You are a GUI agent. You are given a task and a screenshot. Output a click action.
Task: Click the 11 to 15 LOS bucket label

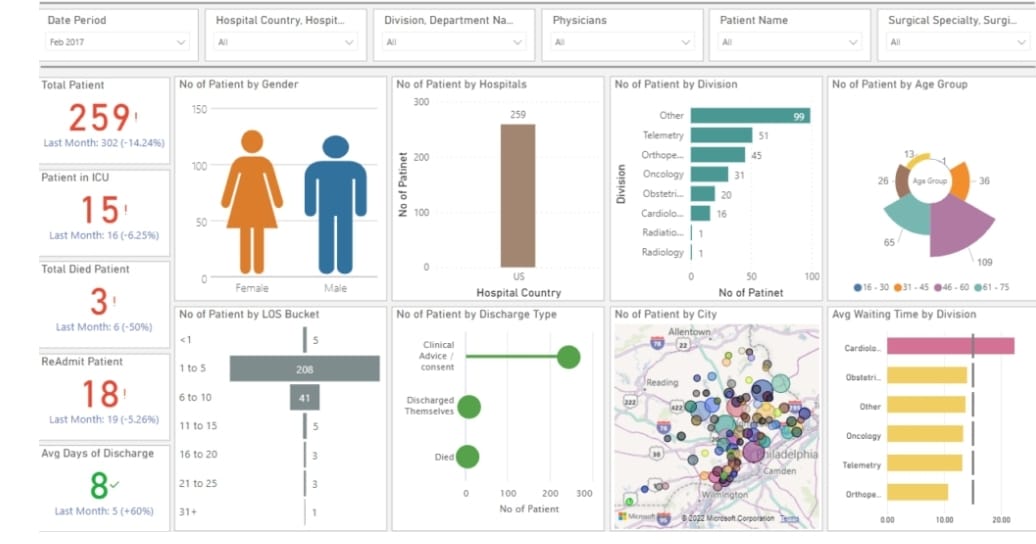[198, 426]
